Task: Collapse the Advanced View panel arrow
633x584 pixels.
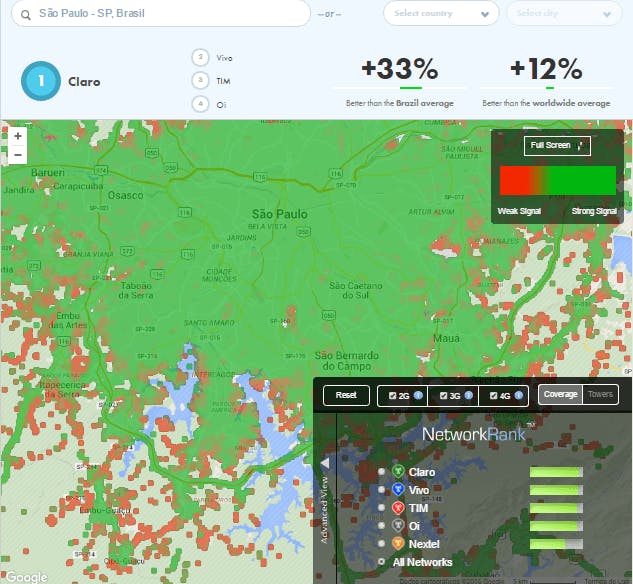Action: [x=325, y=464]
